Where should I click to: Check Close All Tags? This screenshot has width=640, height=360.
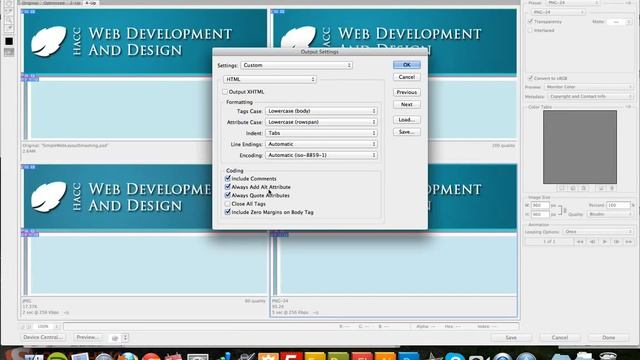228,204
